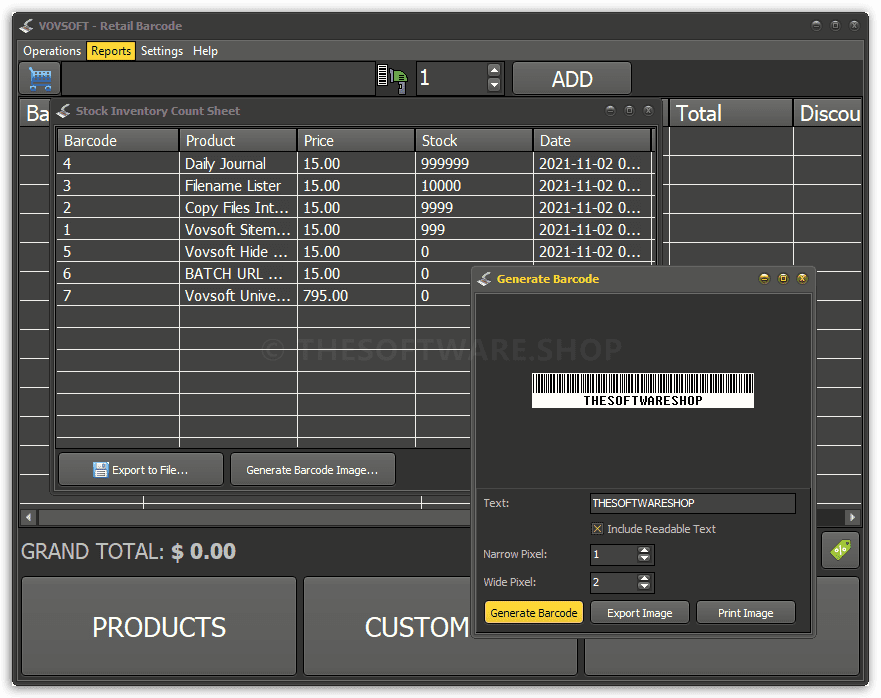Maximize the Generate Barcode dialog
The width and height of the screenshot is (881, 698).
click(783, 279)
